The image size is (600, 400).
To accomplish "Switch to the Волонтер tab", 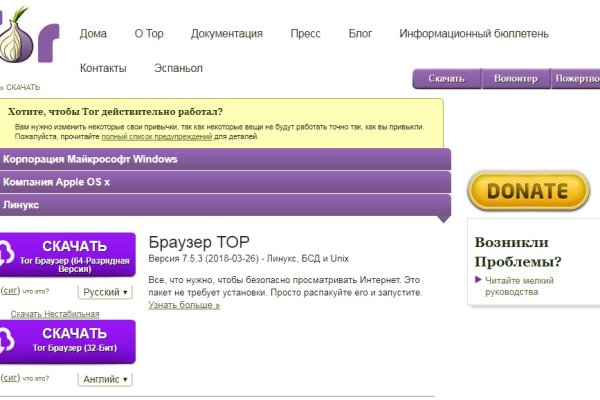I will 514,79.
